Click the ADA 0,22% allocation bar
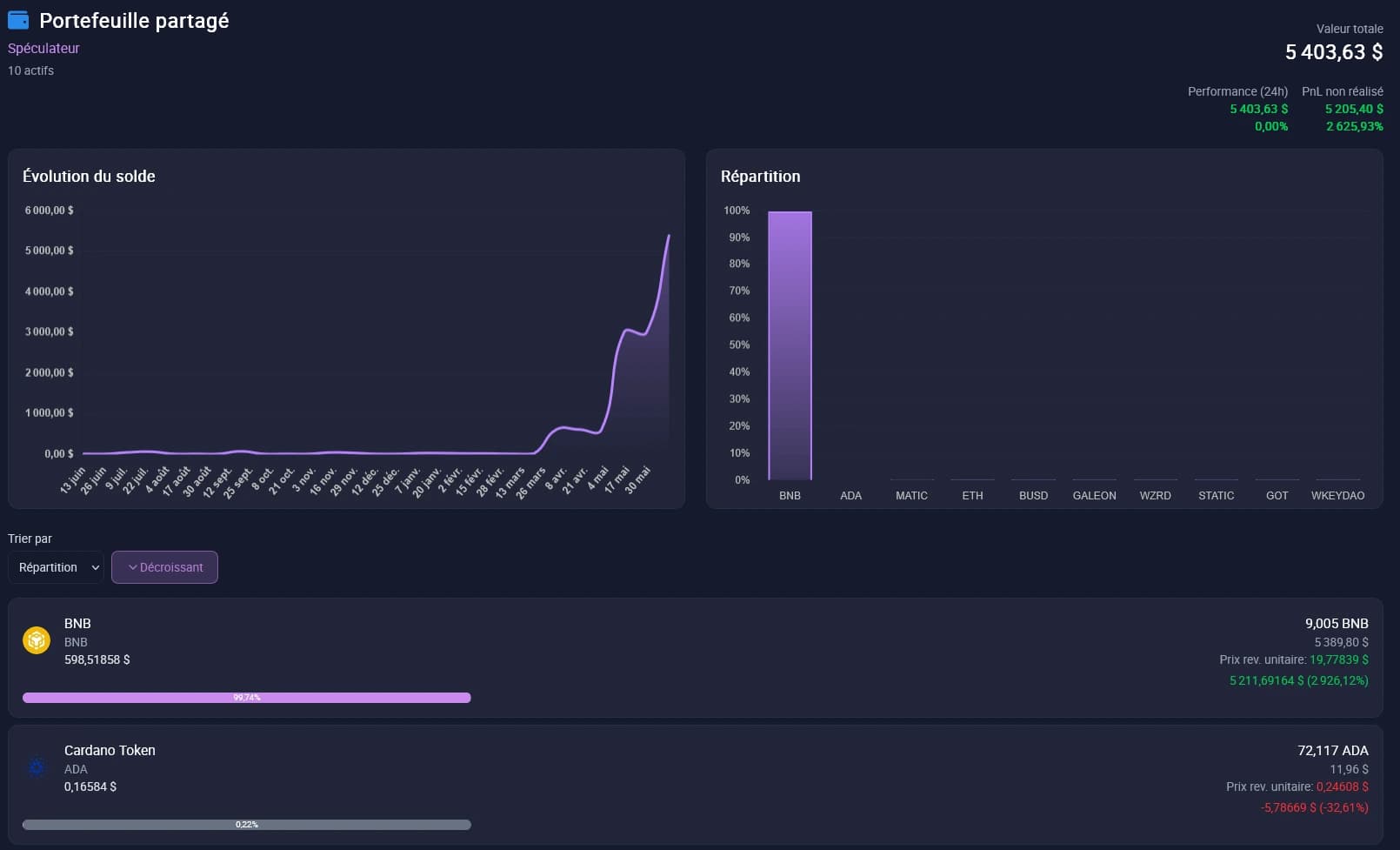The height and width of the screenshot is (850, 1400). (x=247, y=825)
